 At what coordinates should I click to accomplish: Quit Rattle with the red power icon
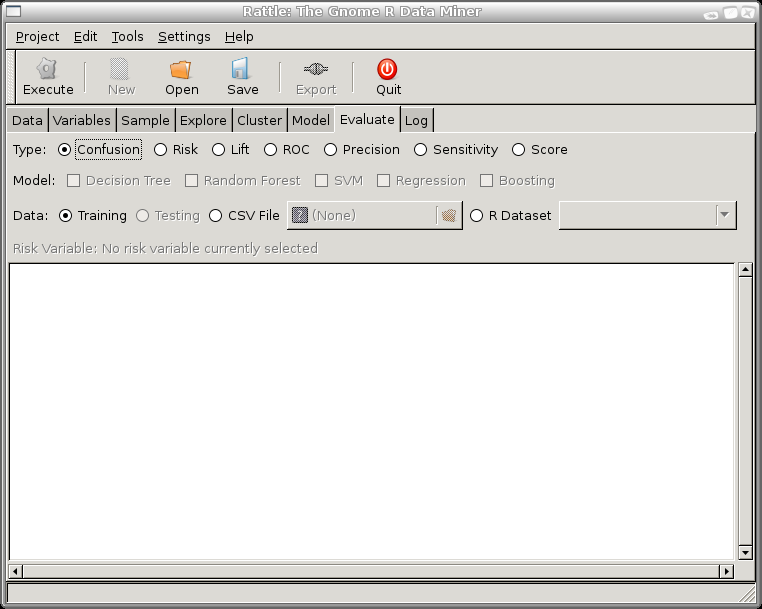coord(387,69)
